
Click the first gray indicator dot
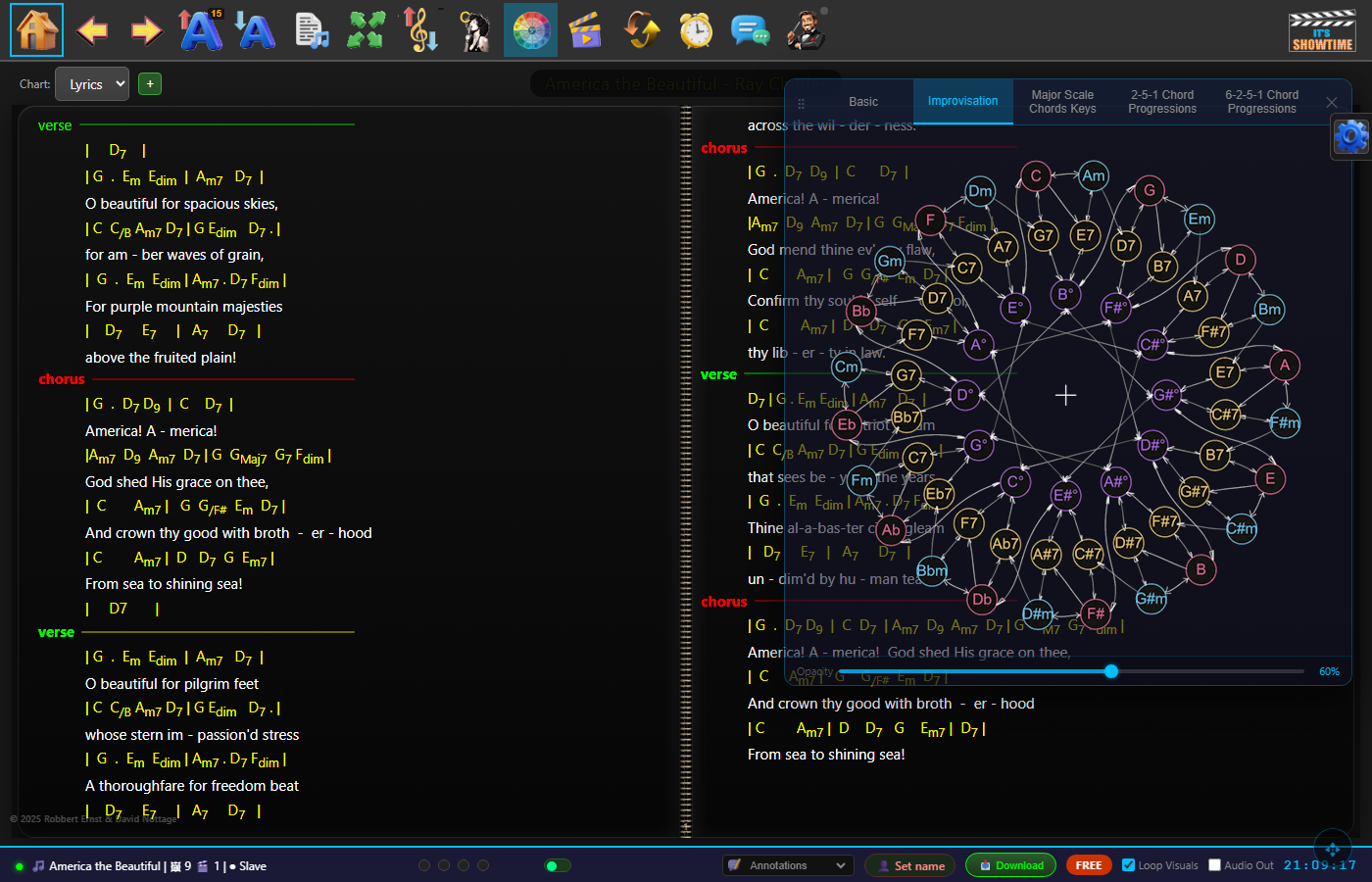tap(424, 865)
